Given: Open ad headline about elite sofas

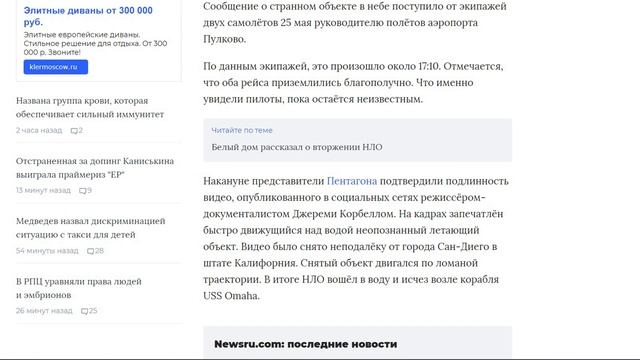Looking at the screenshot, I should [88, 16].
